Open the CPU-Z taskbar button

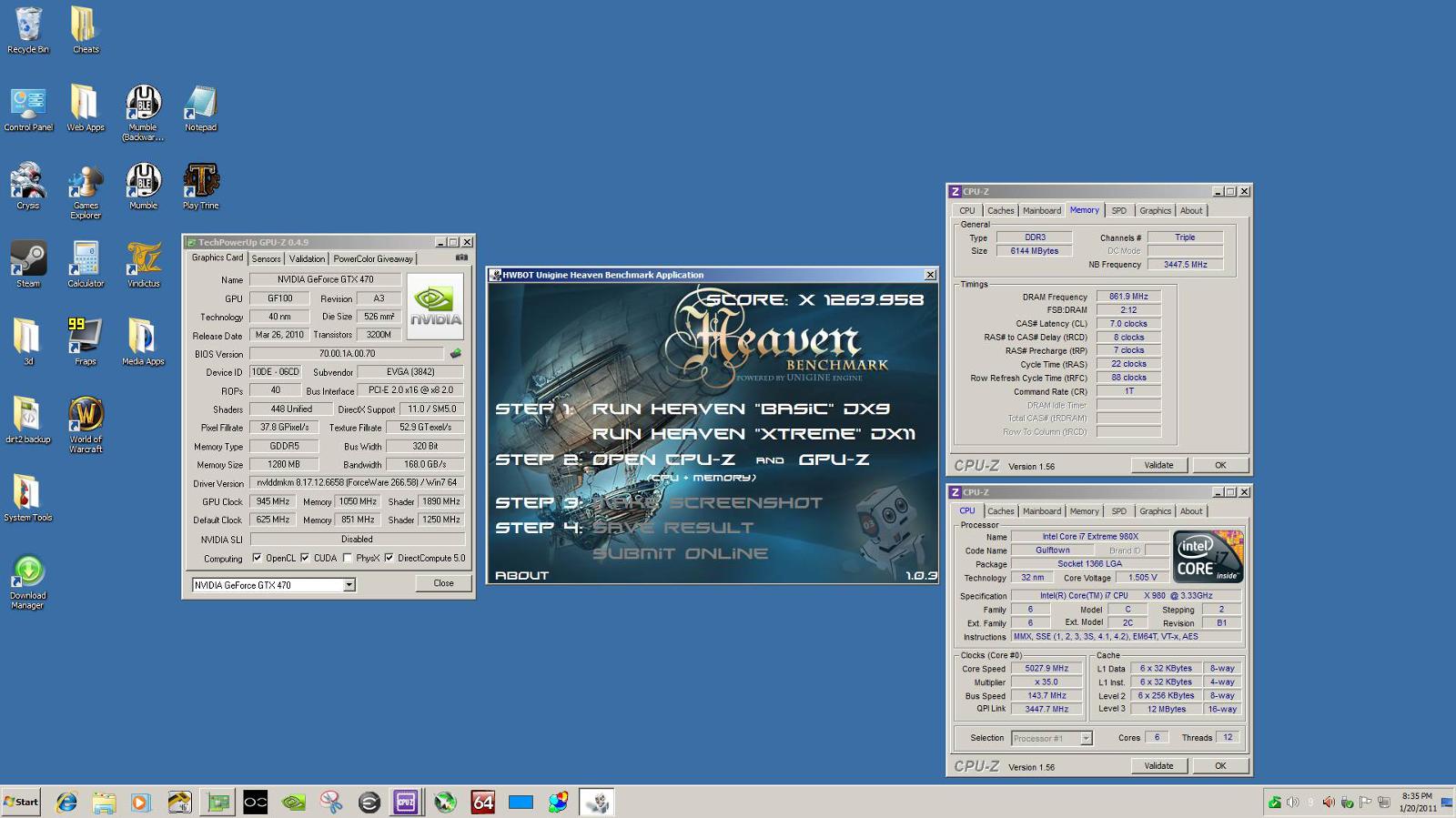(406, 802)
